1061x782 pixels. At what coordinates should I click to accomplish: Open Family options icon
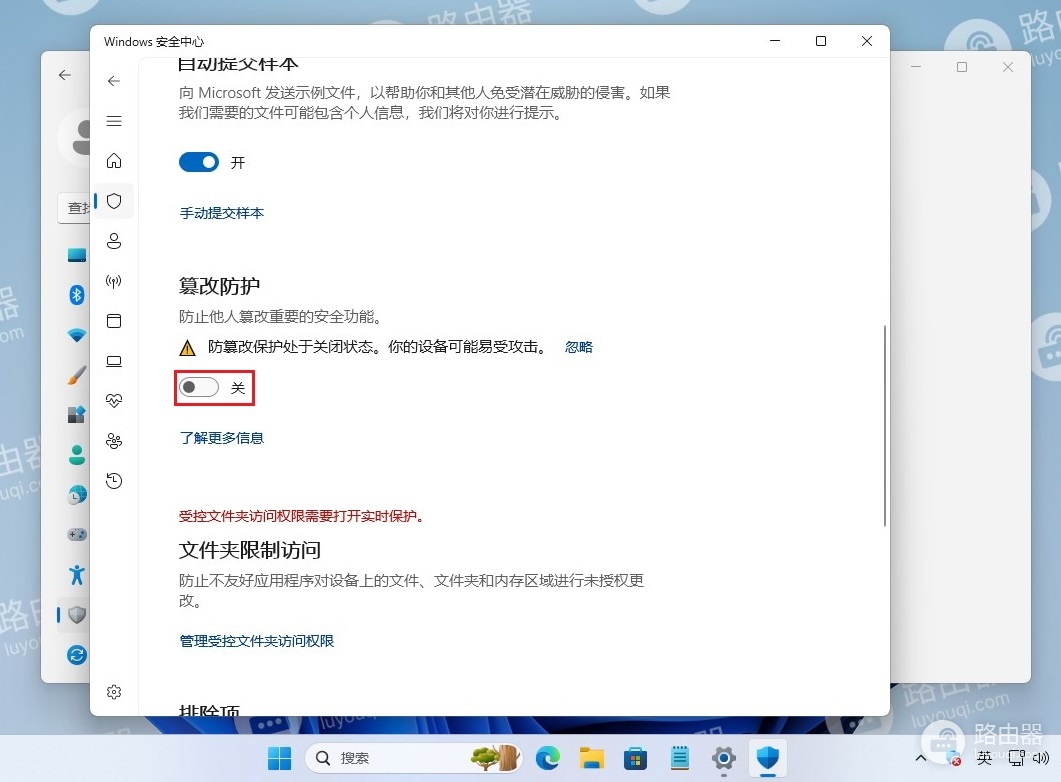point(114,441)
